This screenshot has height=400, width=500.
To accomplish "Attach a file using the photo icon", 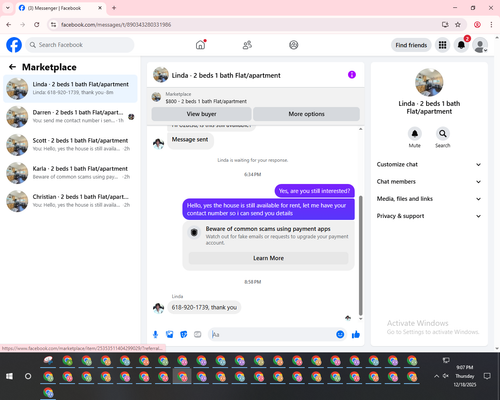I will [x=170, y=334].
